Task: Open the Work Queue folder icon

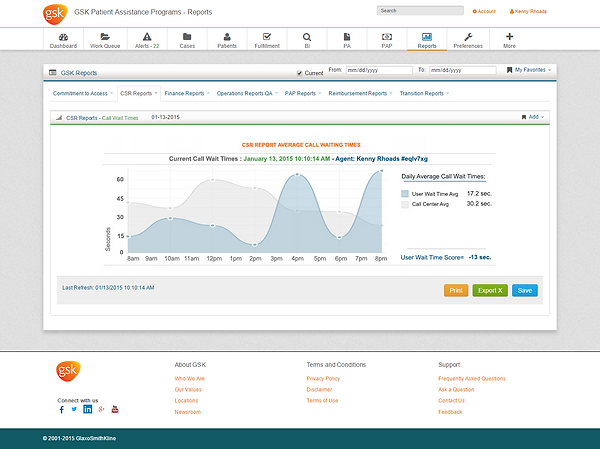Action: tap(105, 37)
